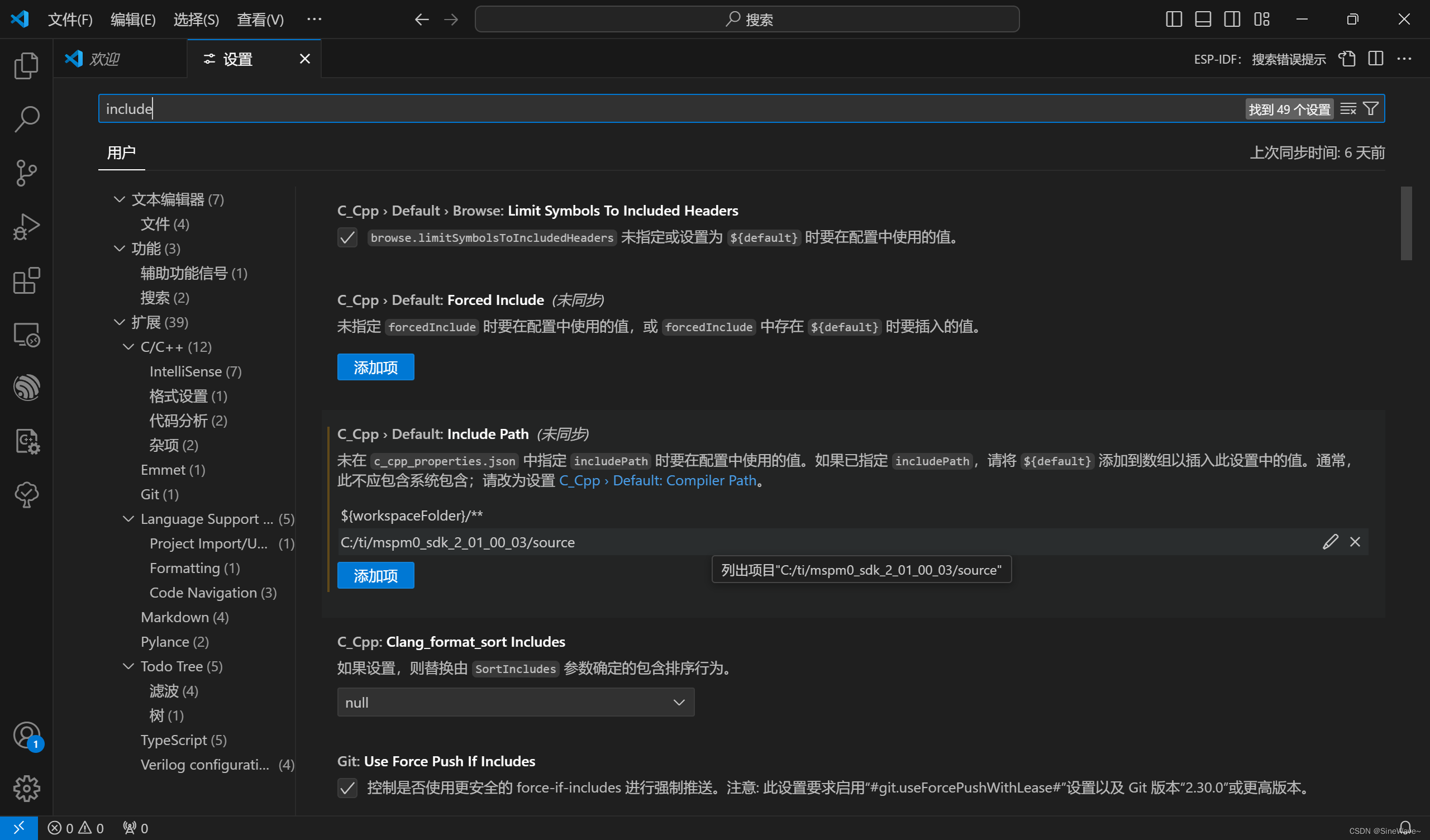Open the Source Control view
The height and width of the screenshot is (840, 1430).
(26, 173)
